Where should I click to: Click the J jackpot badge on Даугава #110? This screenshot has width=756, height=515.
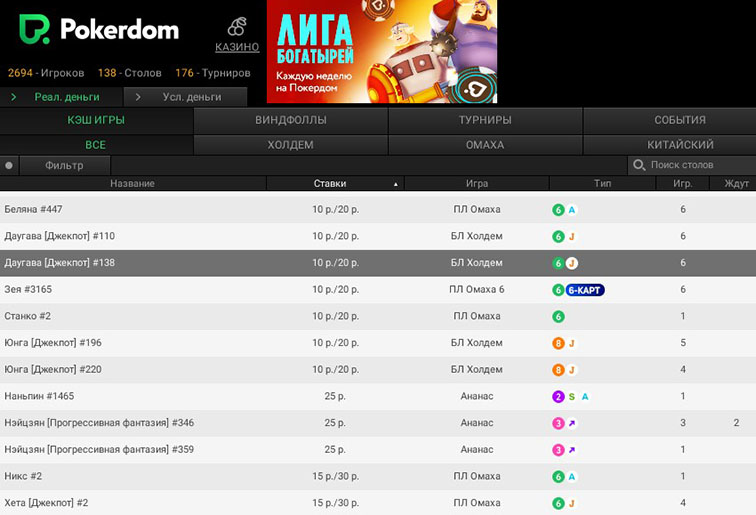572,237
